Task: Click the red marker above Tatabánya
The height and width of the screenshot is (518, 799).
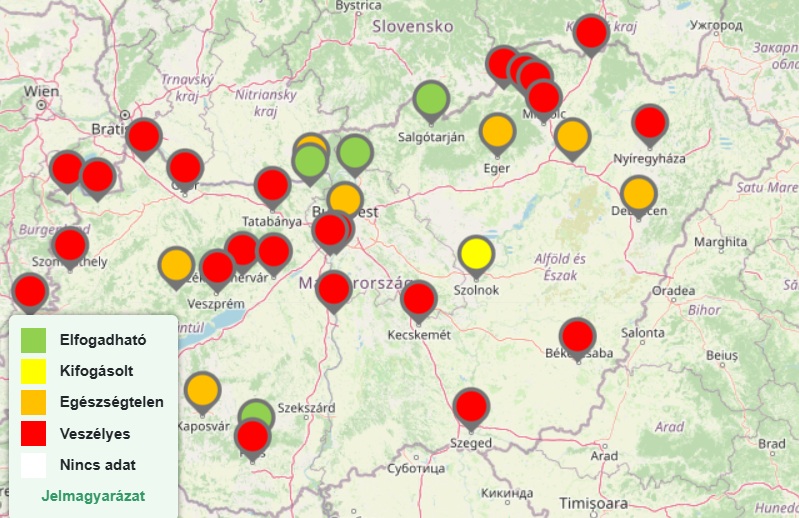Action: click(x=273, y=186)
